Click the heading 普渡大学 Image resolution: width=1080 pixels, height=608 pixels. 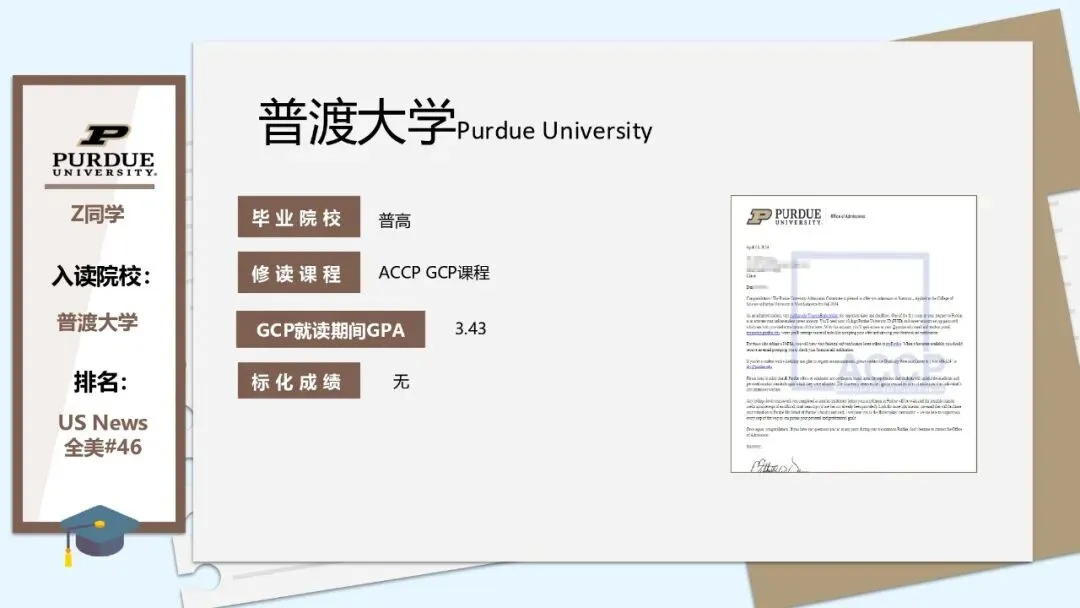coord(357,122)
